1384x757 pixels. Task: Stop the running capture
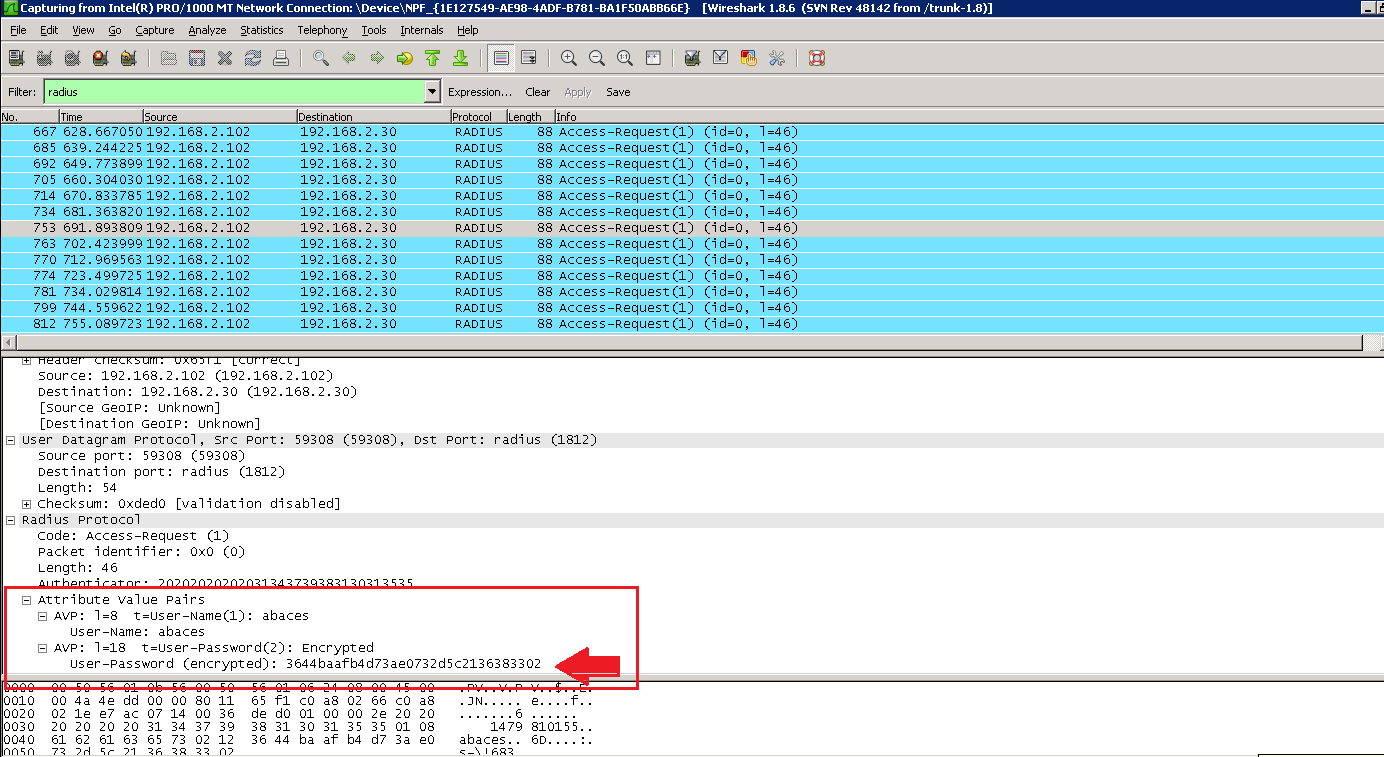[100, 58]
